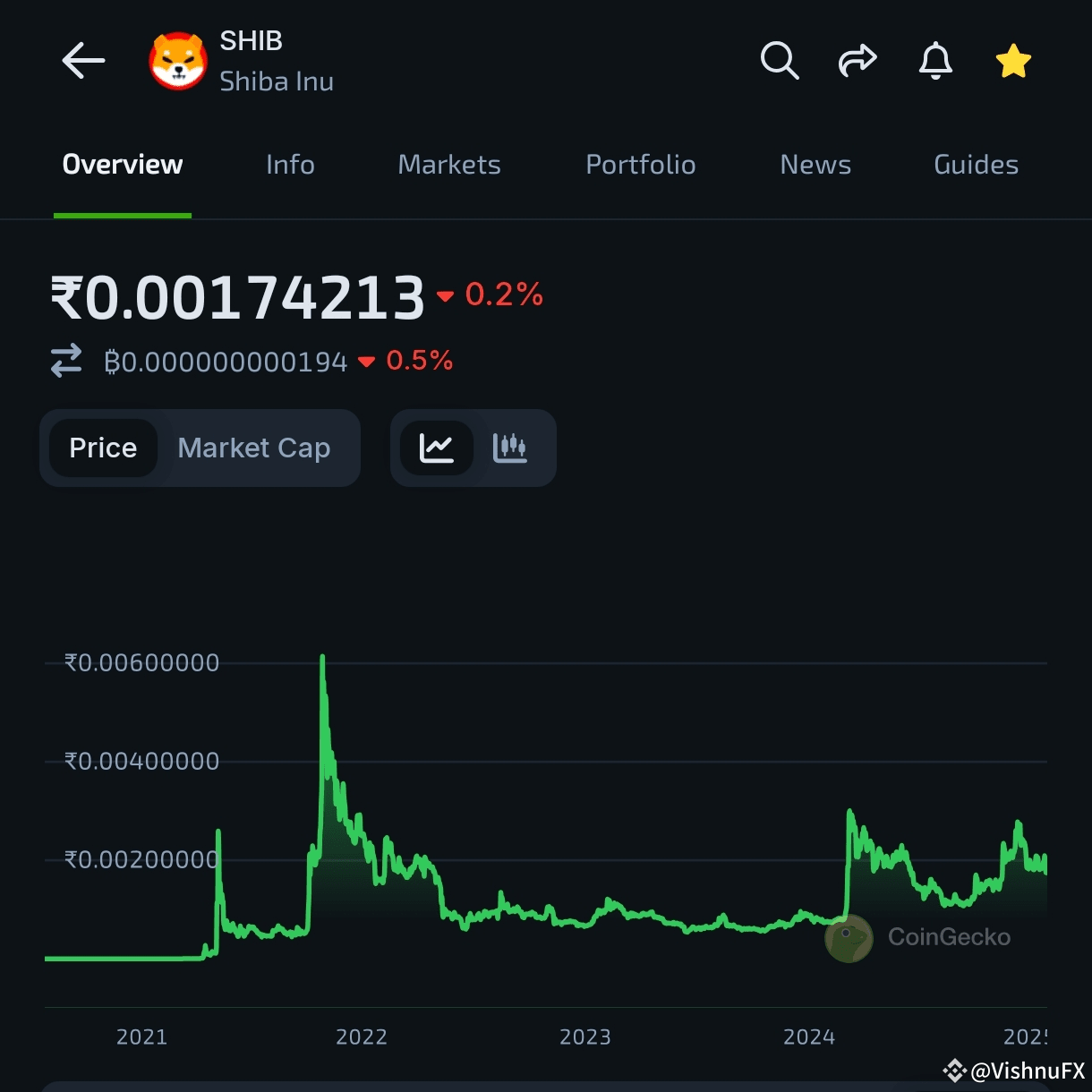Open the search icon

click(779, 61)
